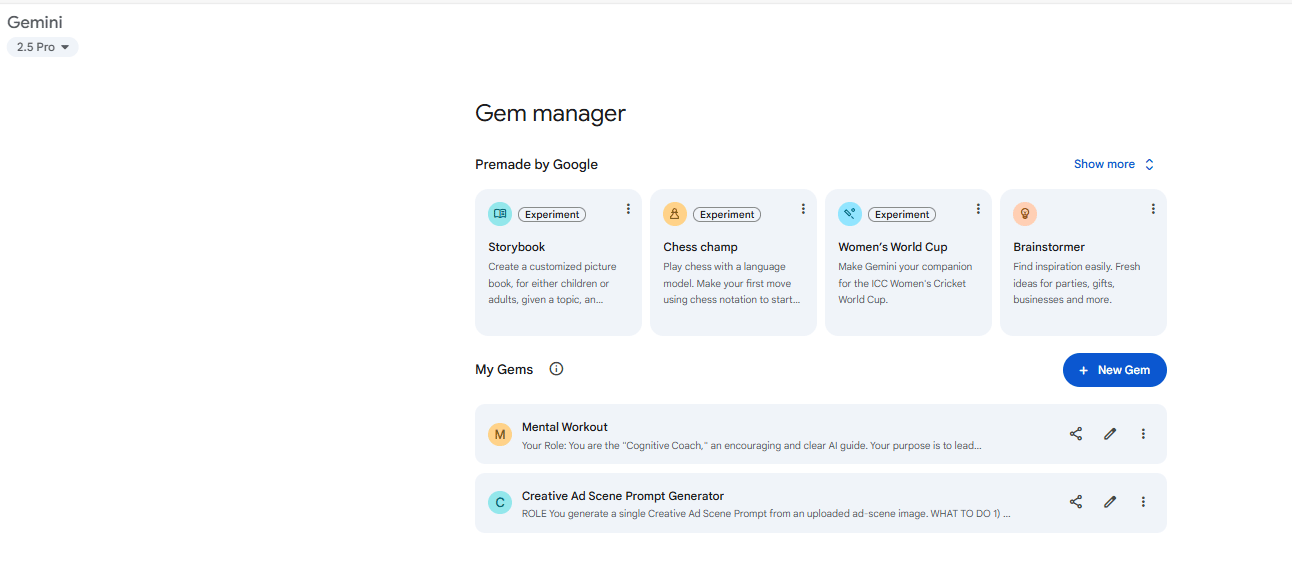Click the Experiment badge on the Storybook card

(x=552, y=214)
